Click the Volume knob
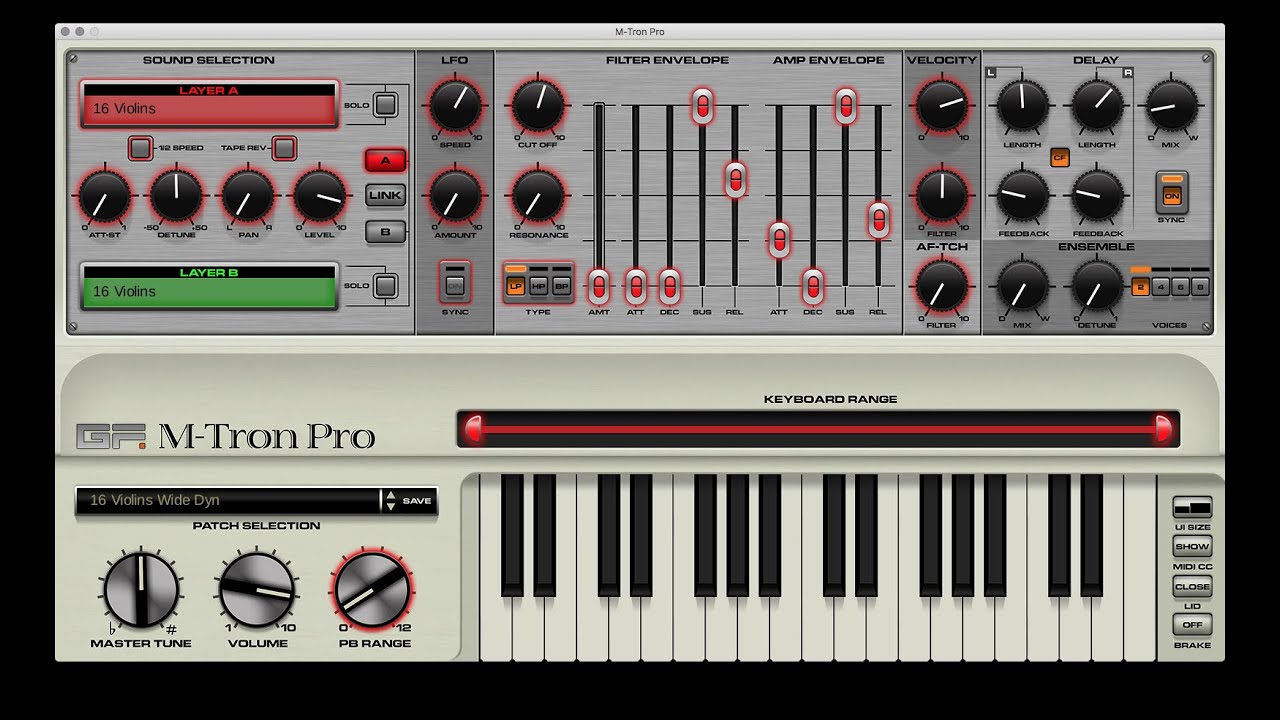Viewport: 1280px width, 720px height. tap(257, 591)
